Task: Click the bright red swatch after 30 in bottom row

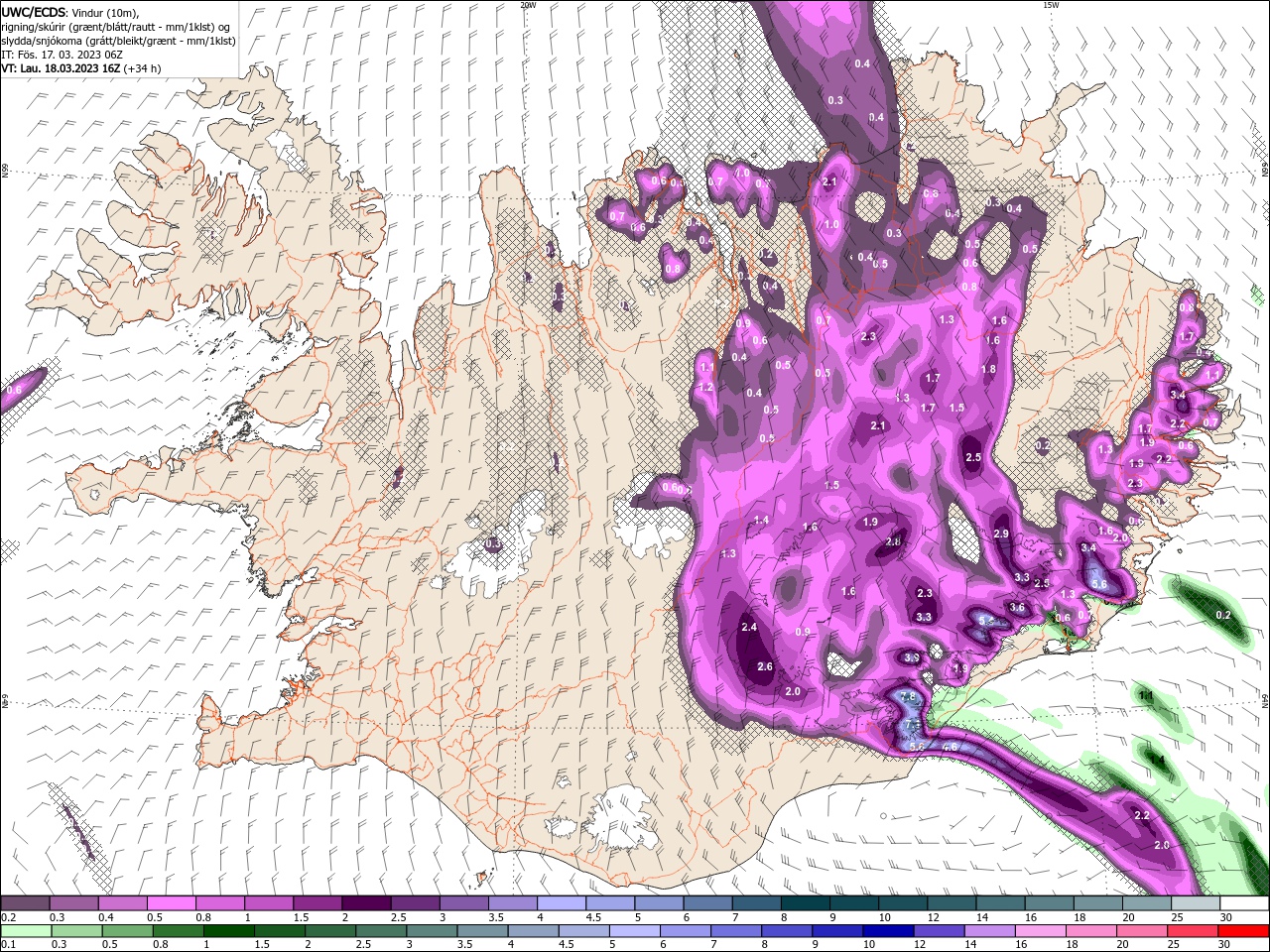Action: click(1243, 931)
